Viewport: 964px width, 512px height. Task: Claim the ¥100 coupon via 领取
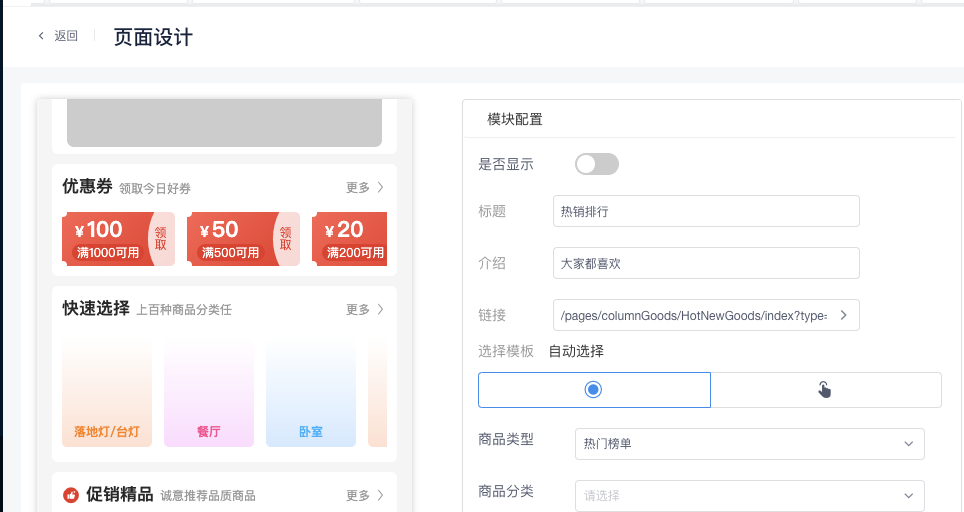[160, 239]
